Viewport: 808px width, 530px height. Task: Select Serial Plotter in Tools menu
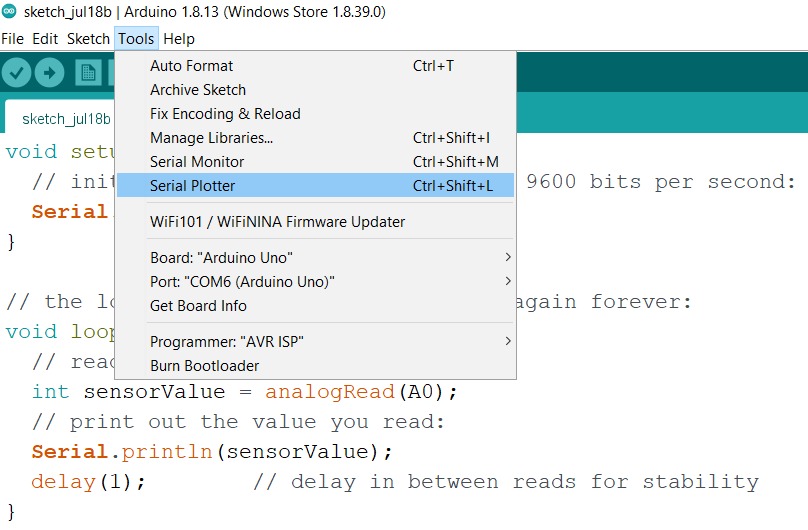click(x=315, y=185)
